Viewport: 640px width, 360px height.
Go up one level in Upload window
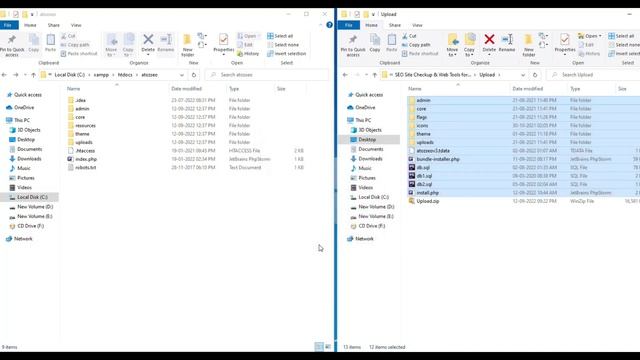374,75
